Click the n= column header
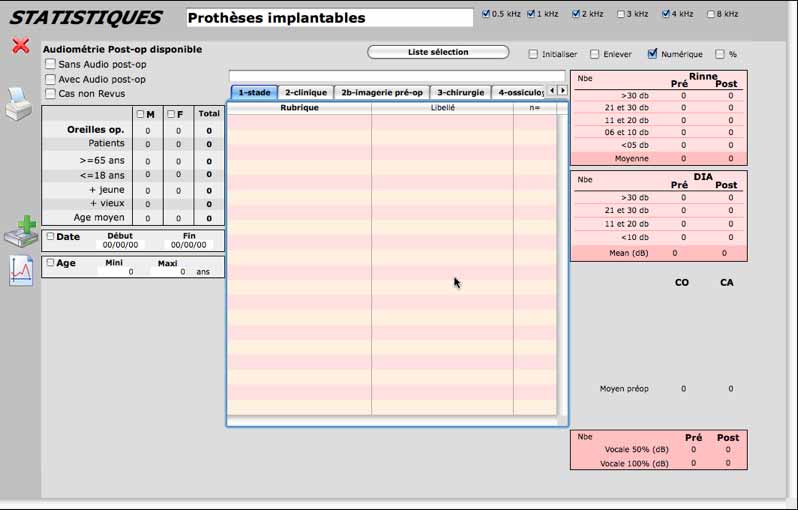Screen dimensions: 798x510 (x=535, y=108)
